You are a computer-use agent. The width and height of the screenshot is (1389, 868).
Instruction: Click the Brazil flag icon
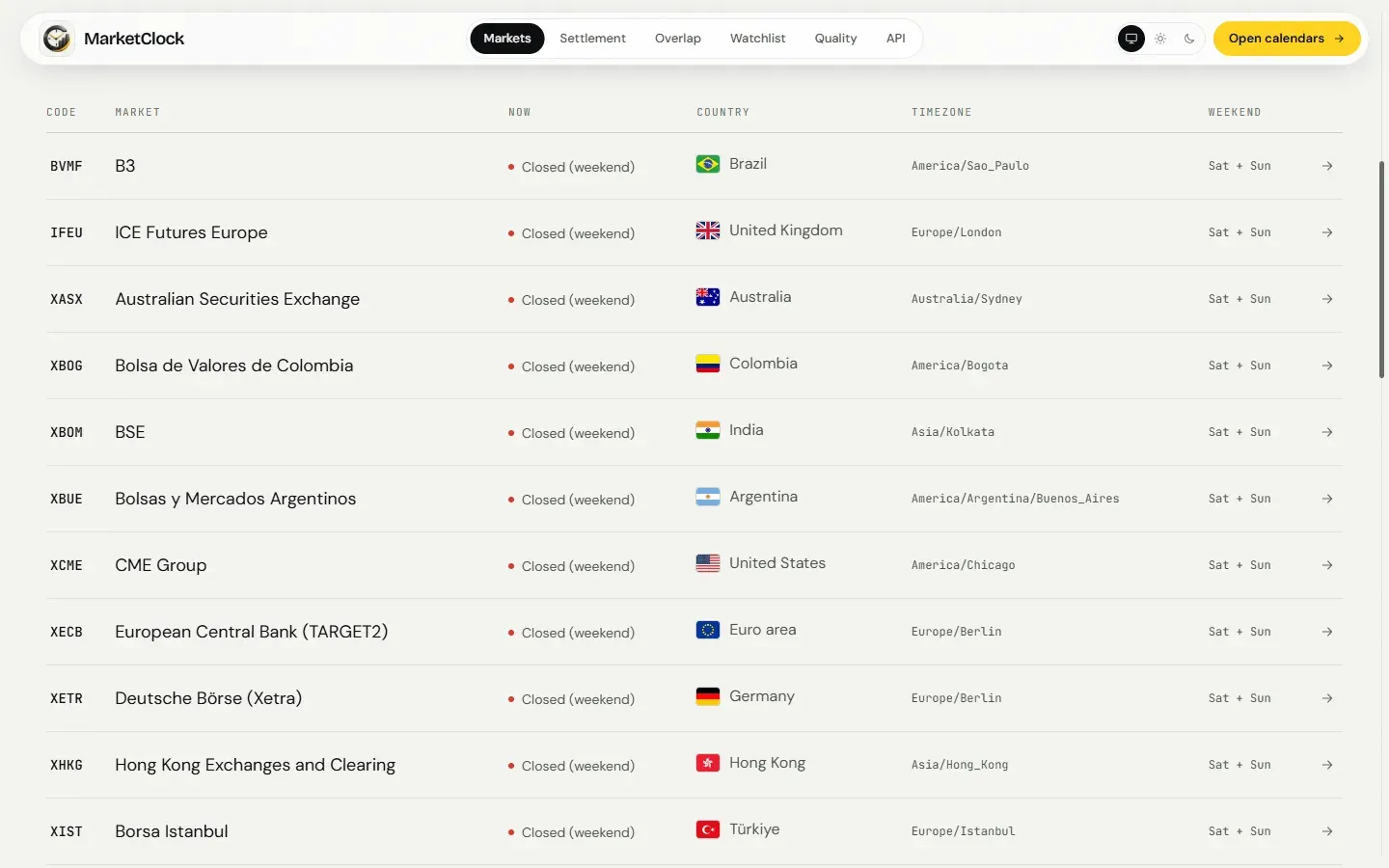click(x=708, y=164)
